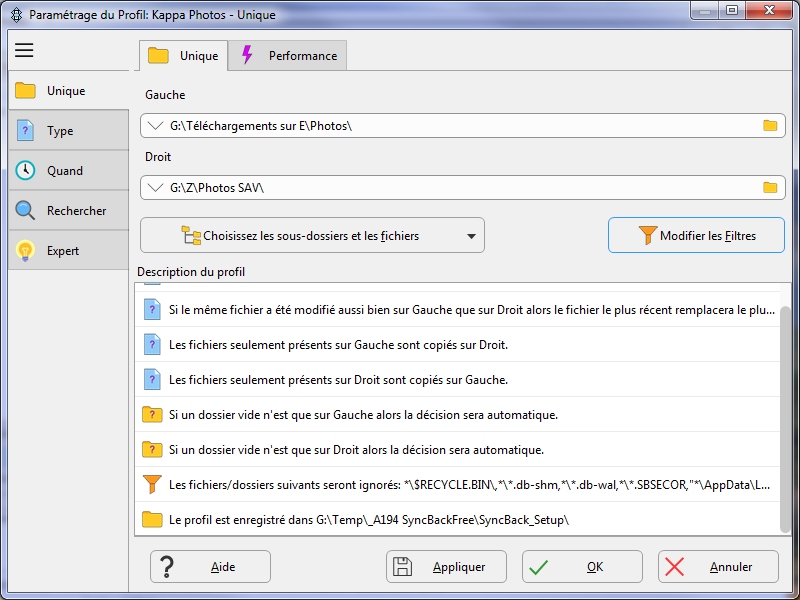Screen dimensions: 800x600
Task: Select 'fichiers/dossiers suivants seront ignorés' row
Action: point(458,485)
